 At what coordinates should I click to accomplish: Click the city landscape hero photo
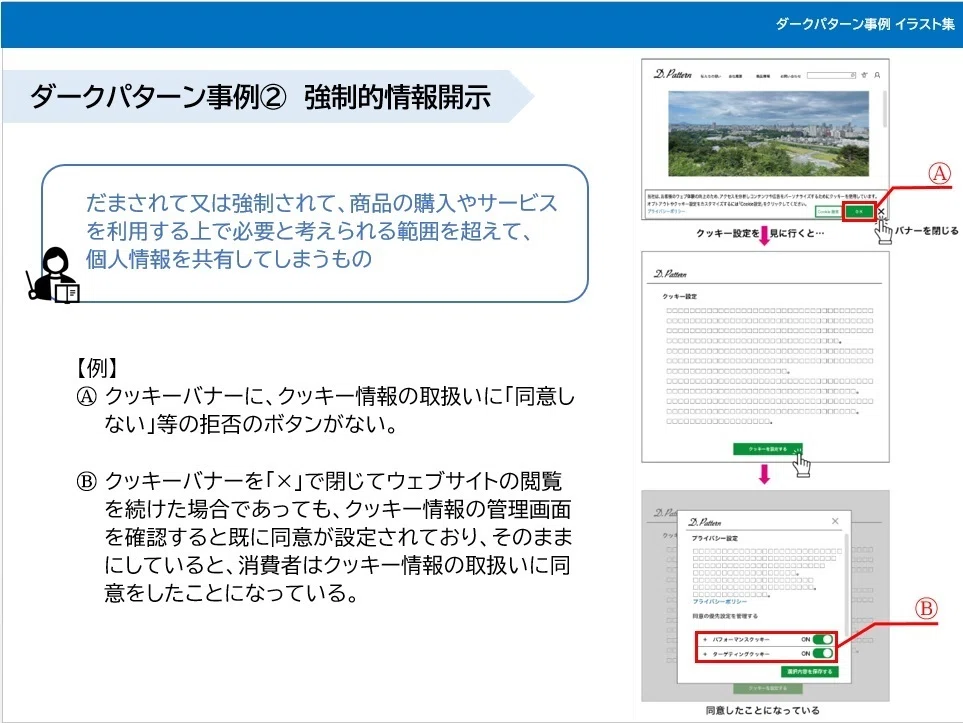pos(768,133)
